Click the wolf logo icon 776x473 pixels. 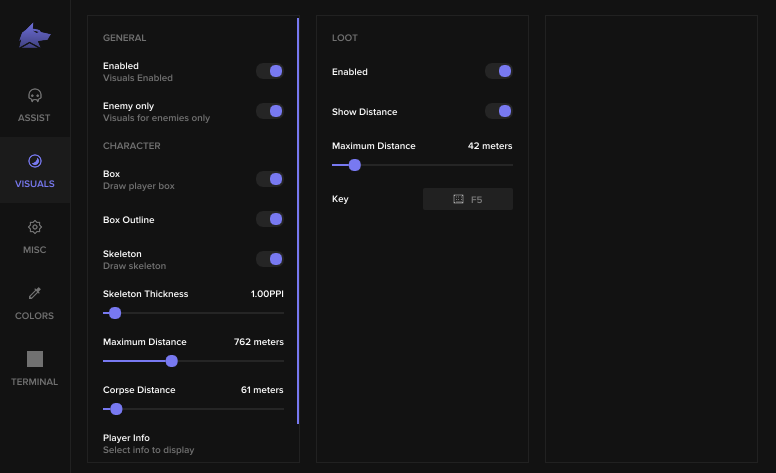(35, 36)
